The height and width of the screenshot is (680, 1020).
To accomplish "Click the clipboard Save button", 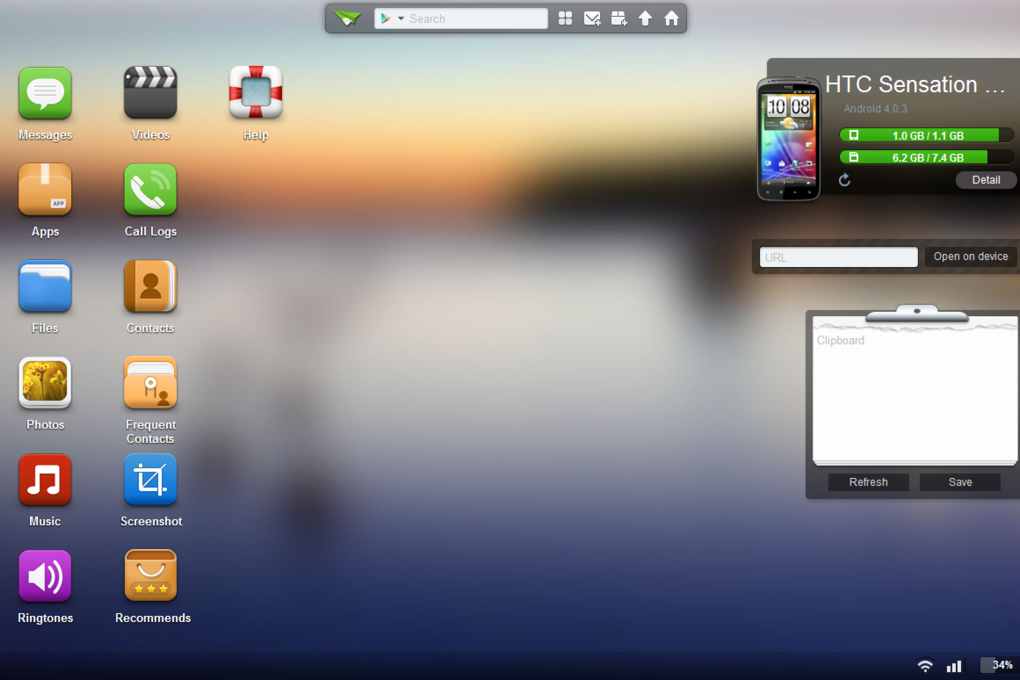I will coord(960,482).
